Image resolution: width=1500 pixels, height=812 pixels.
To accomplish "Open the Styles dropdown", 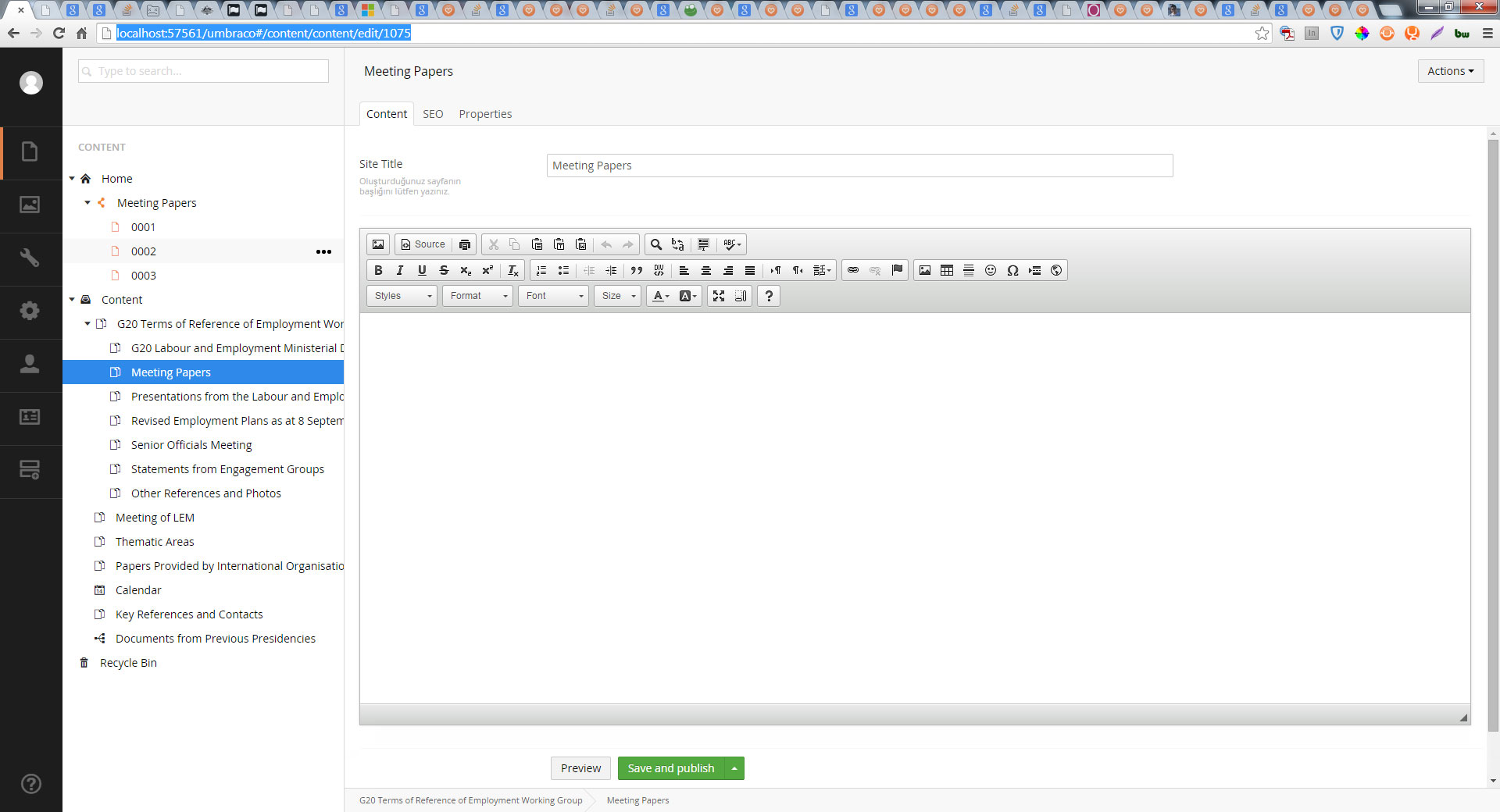I will coord(402,296).
